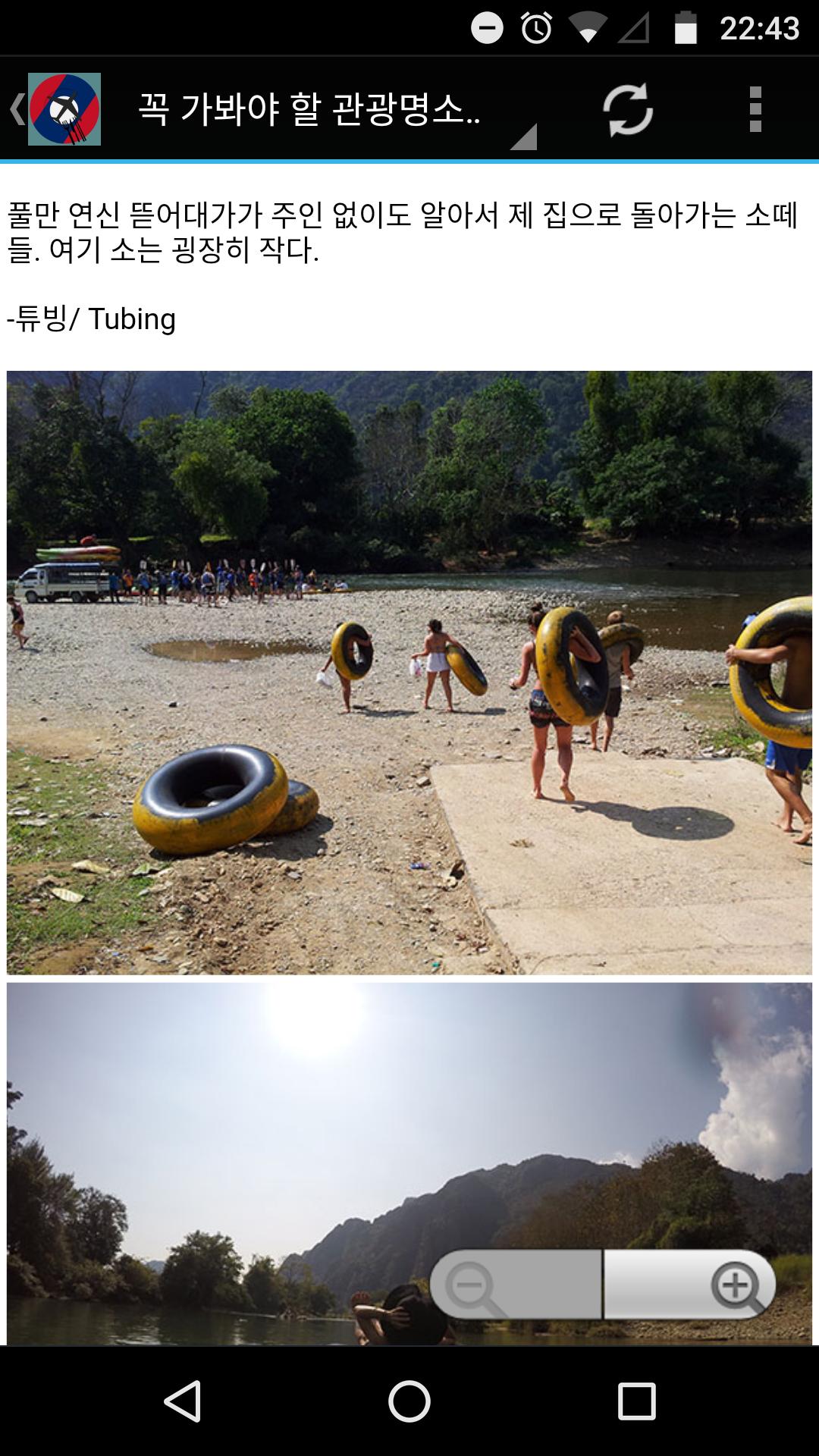
Task: Zoom in with the plus magnifier
Action: (690, 1285)
